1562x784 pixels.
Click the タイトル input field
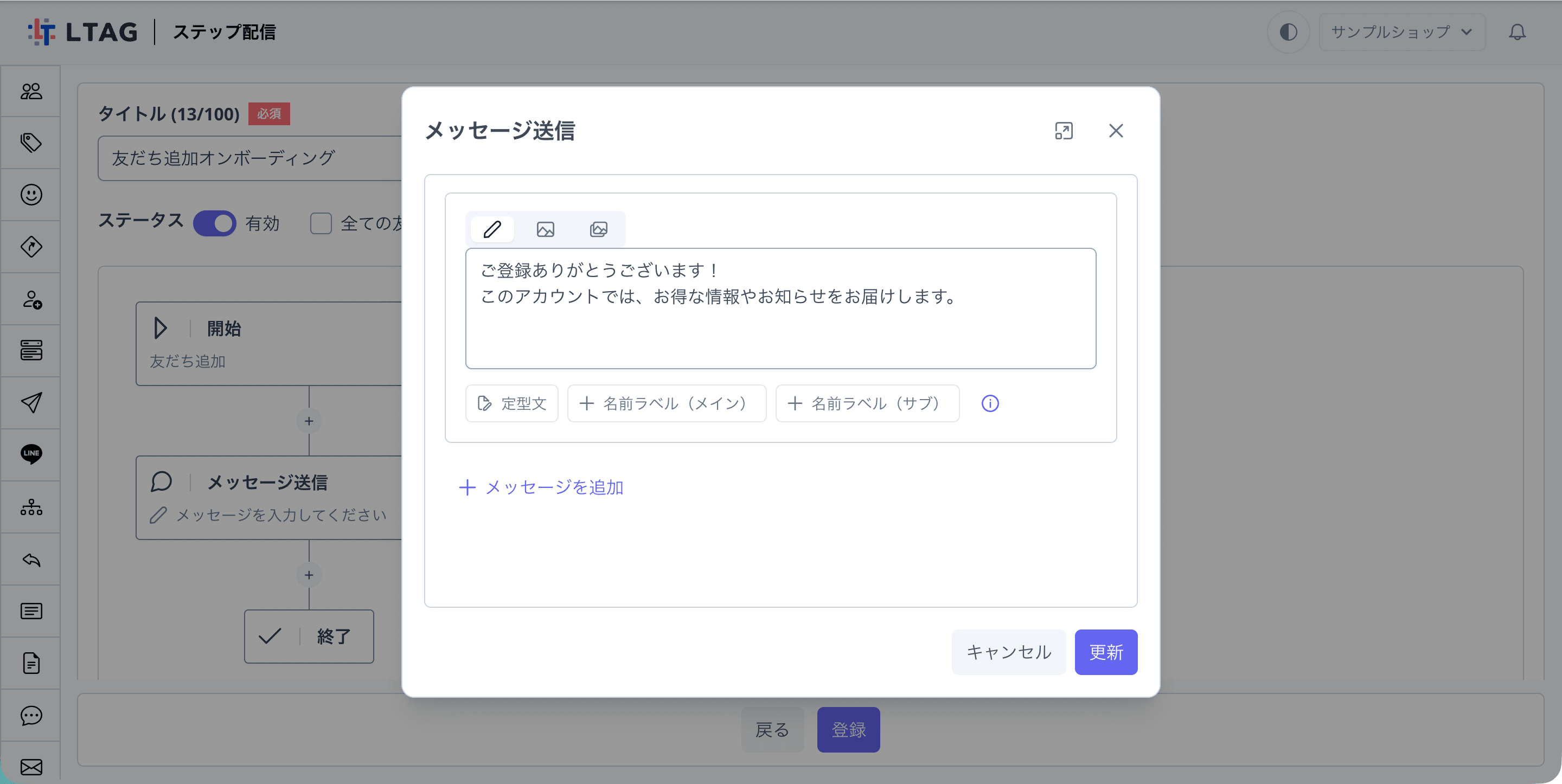(x=250, y=158)
